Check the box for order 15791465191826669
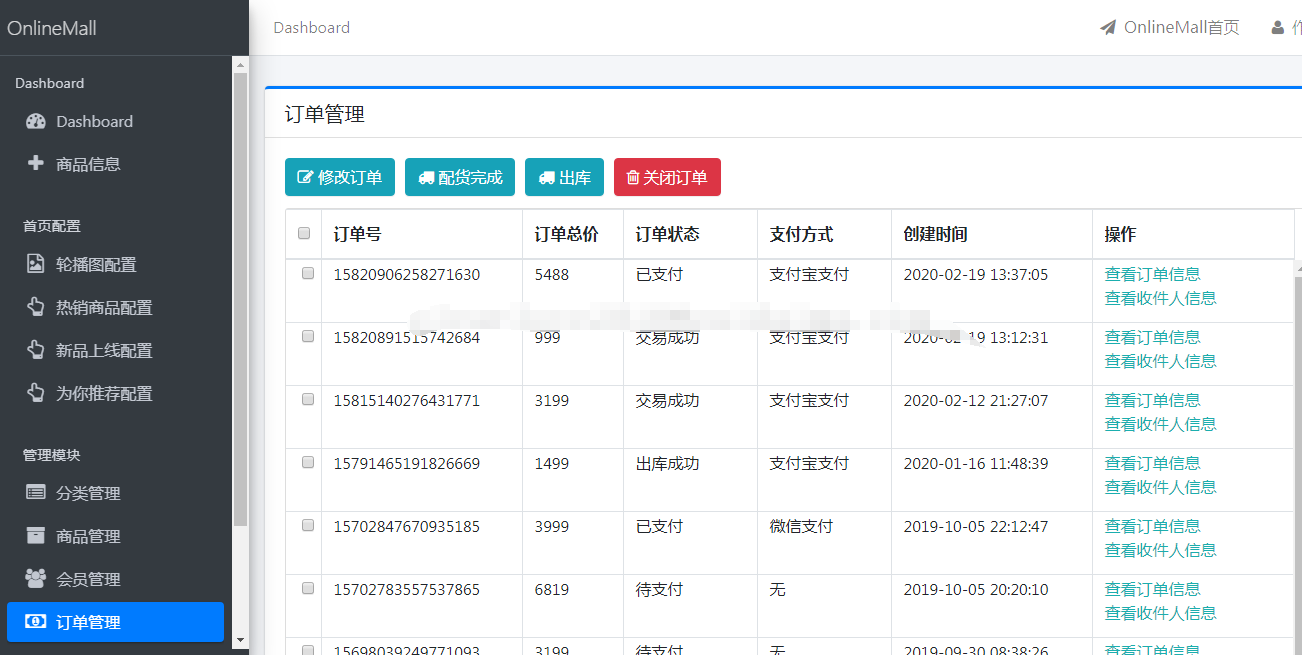Image resolution: width=1302 pixels, height=655 pixels. 308,462
